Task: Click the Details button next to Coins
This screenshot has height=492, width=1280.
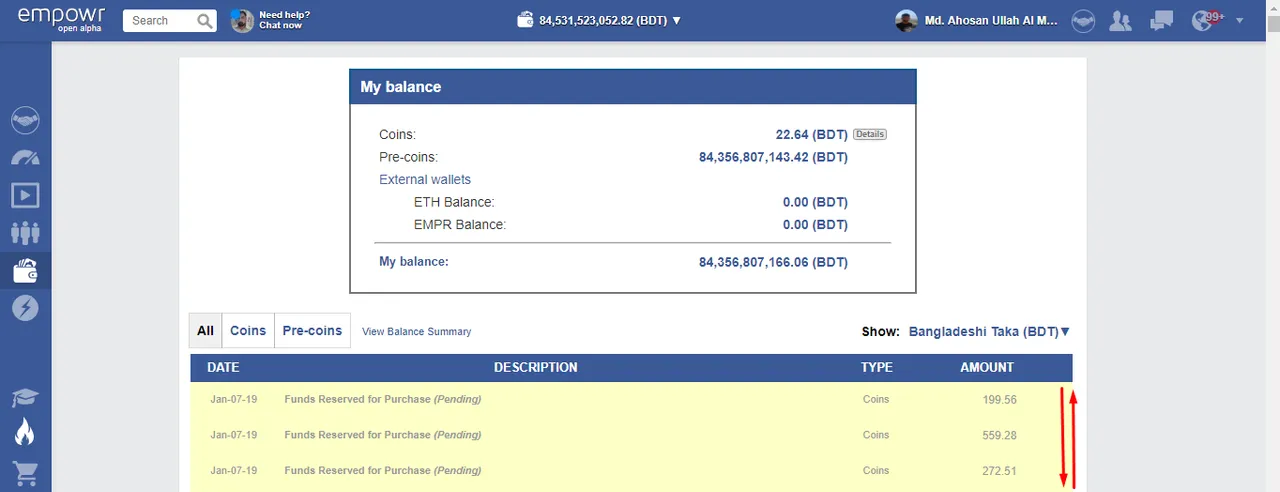Action: pyautogui.click(x=870, y=134)
